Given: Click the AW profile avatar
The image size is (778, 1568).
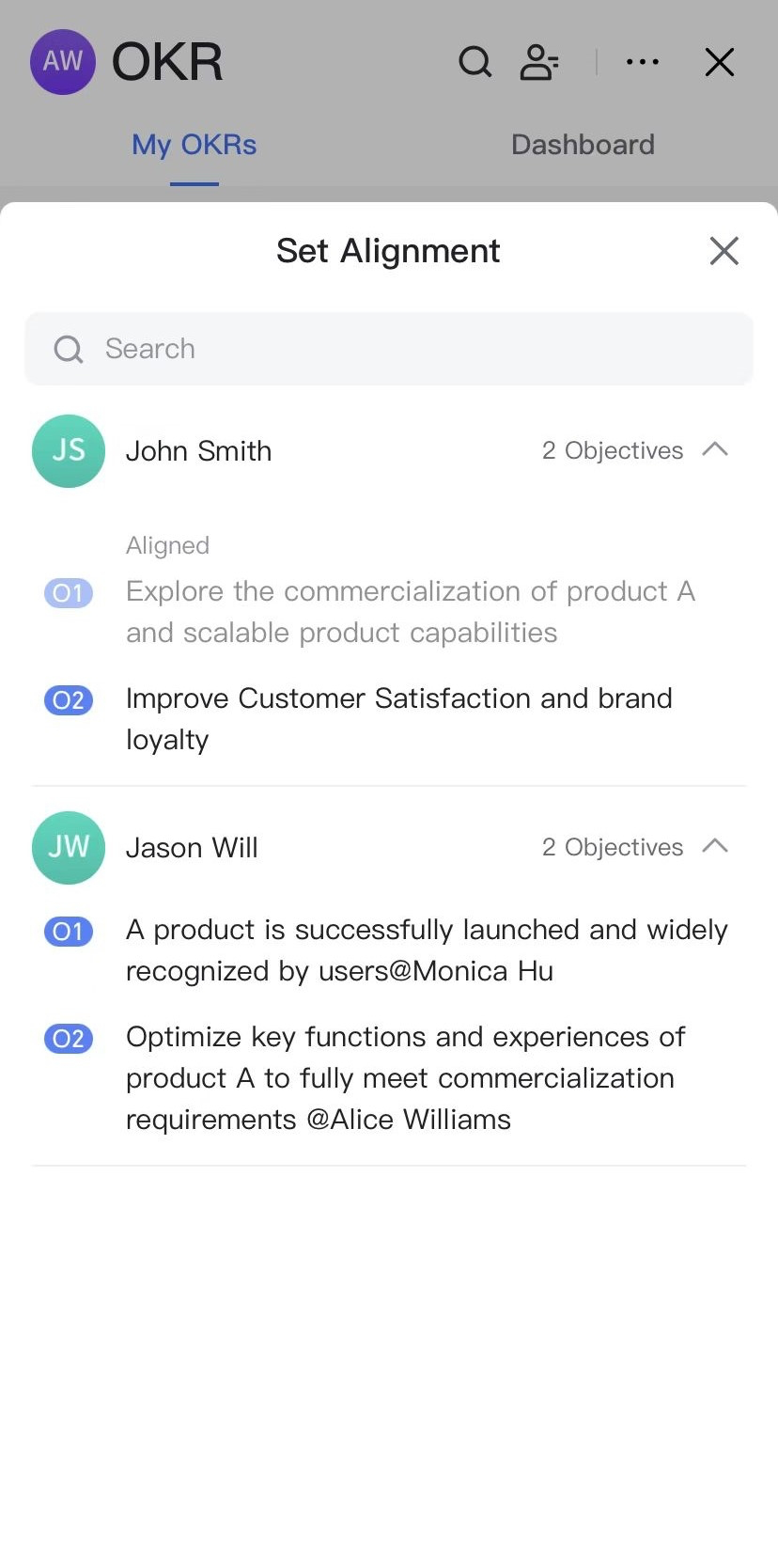Looking at the screenshot, I should coord(63,62).
